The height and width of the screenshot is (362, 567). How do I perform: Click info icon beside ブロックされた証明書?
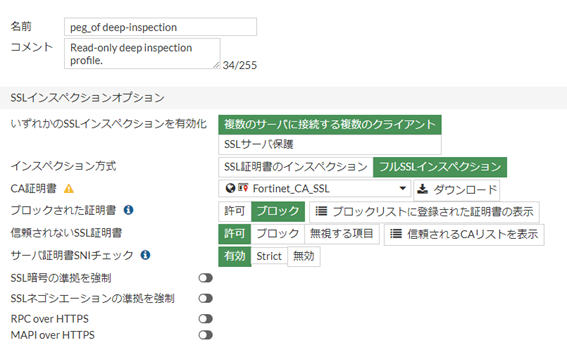click(128, 210)
